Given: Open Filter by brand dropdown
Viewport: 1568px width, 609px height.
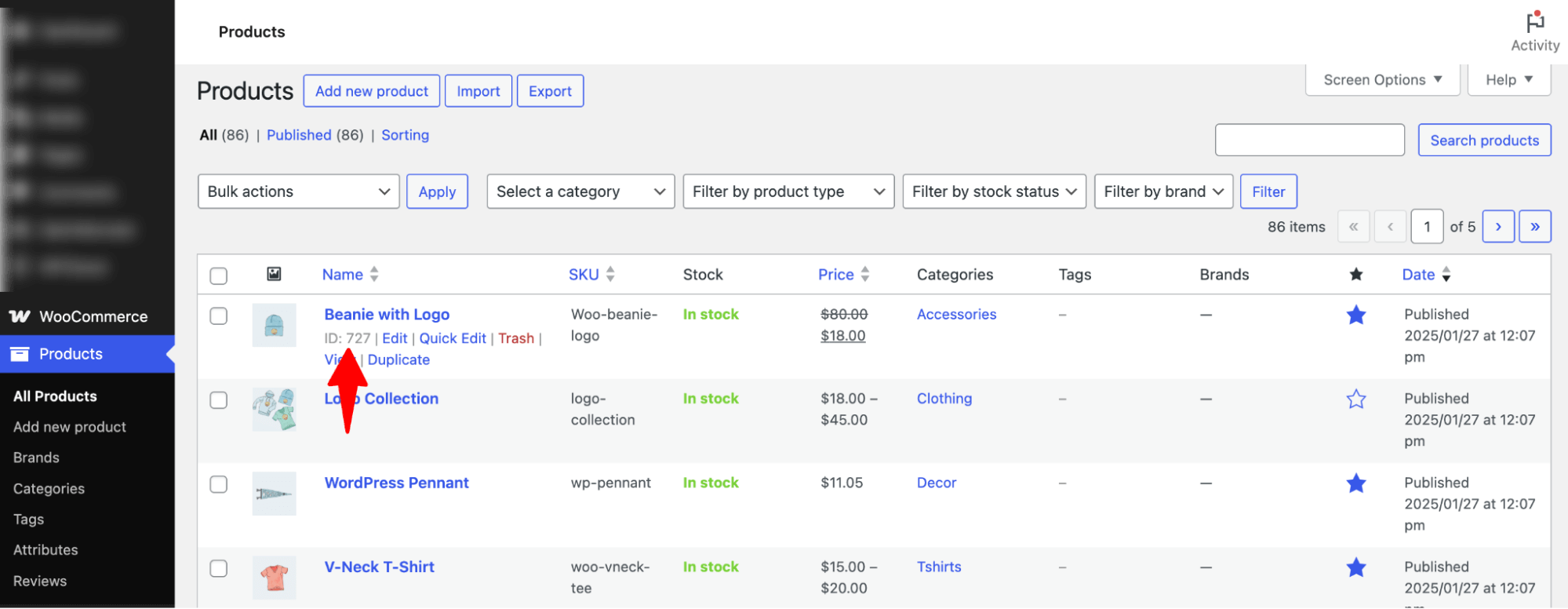Looking at the screenshot, I should 1163,191.
